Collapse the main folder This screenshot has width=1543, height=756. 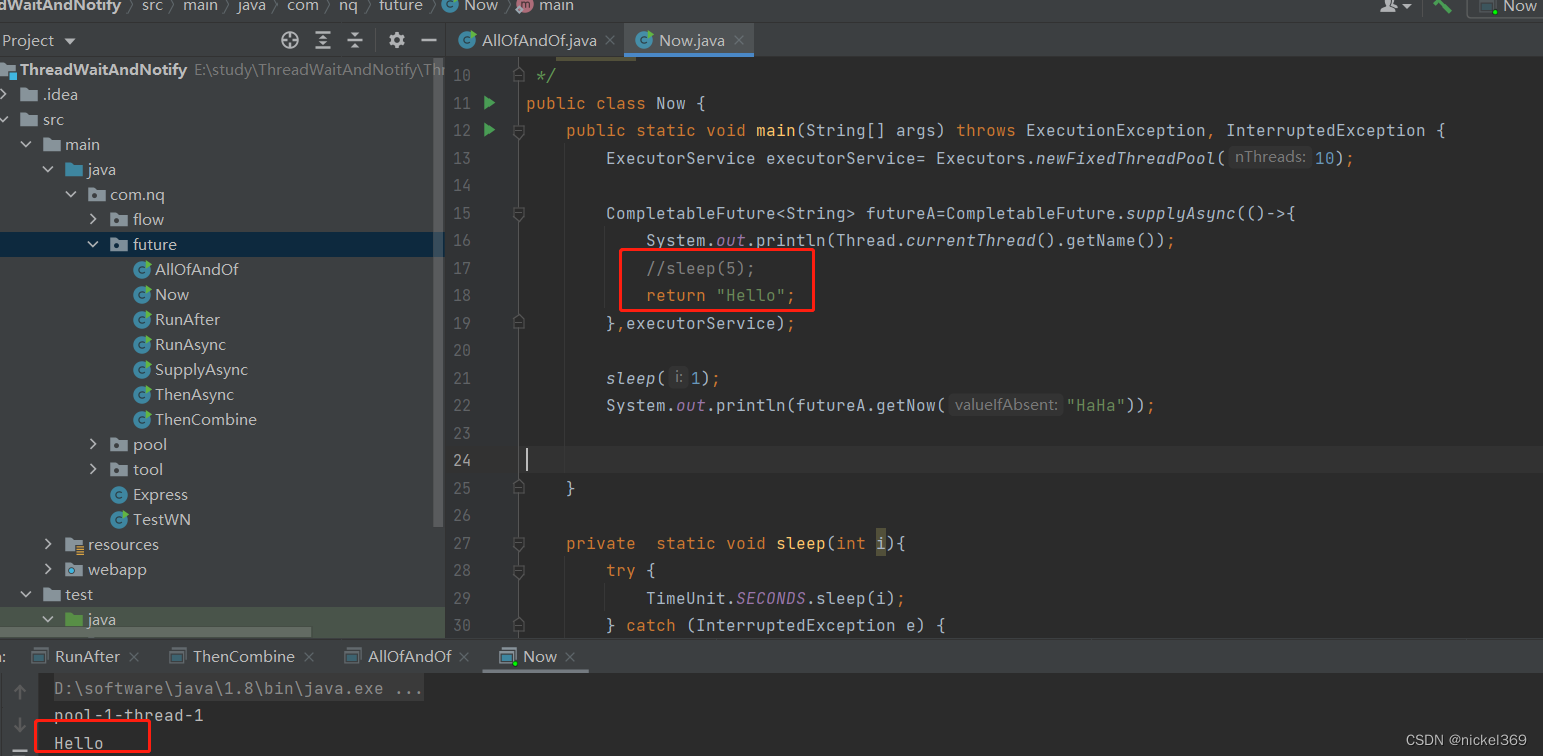pos(27,145)
